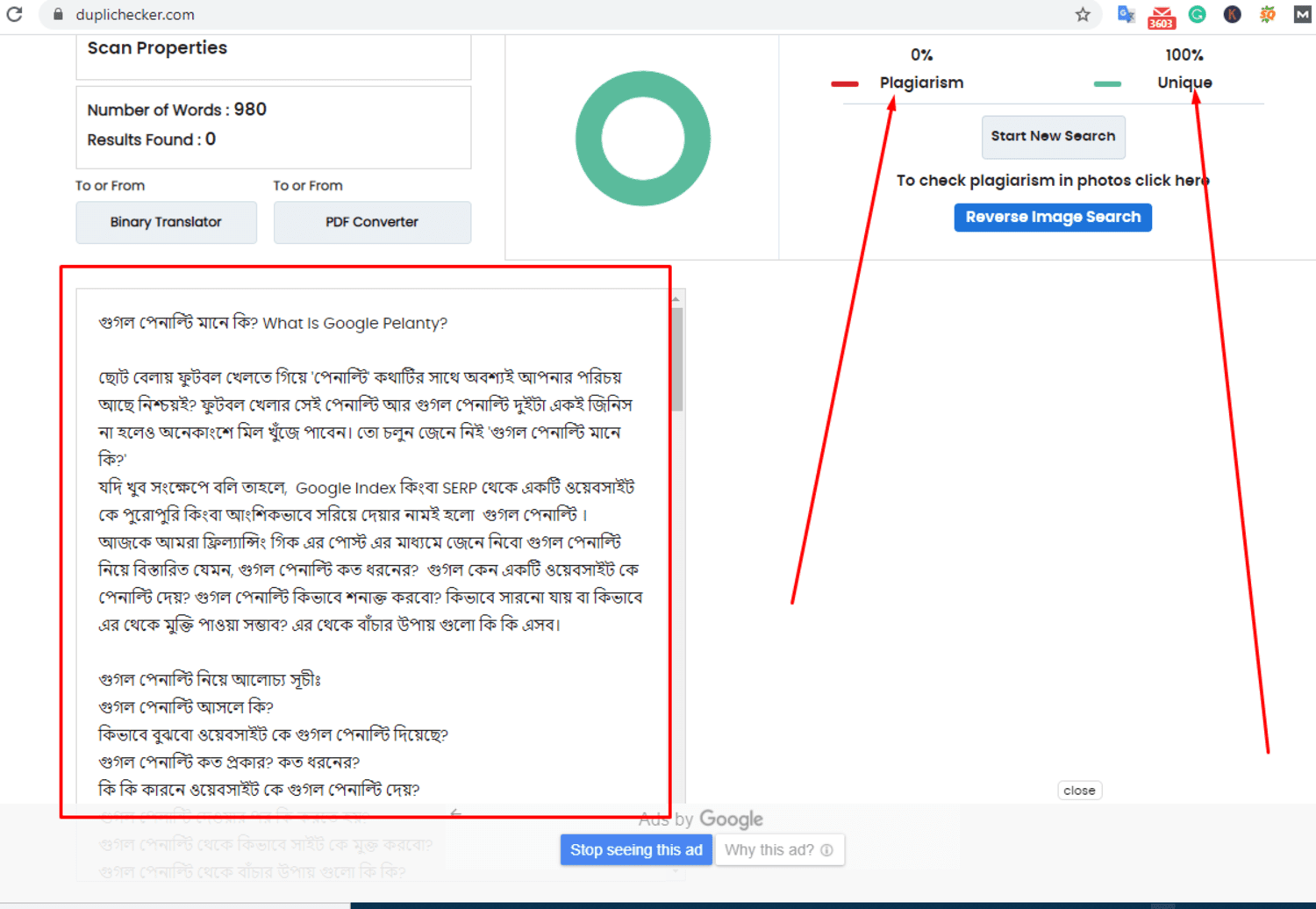This screenshot has height=909, width=1316.
Task: Click Stop seeing this ad
Action: [636, 849]
